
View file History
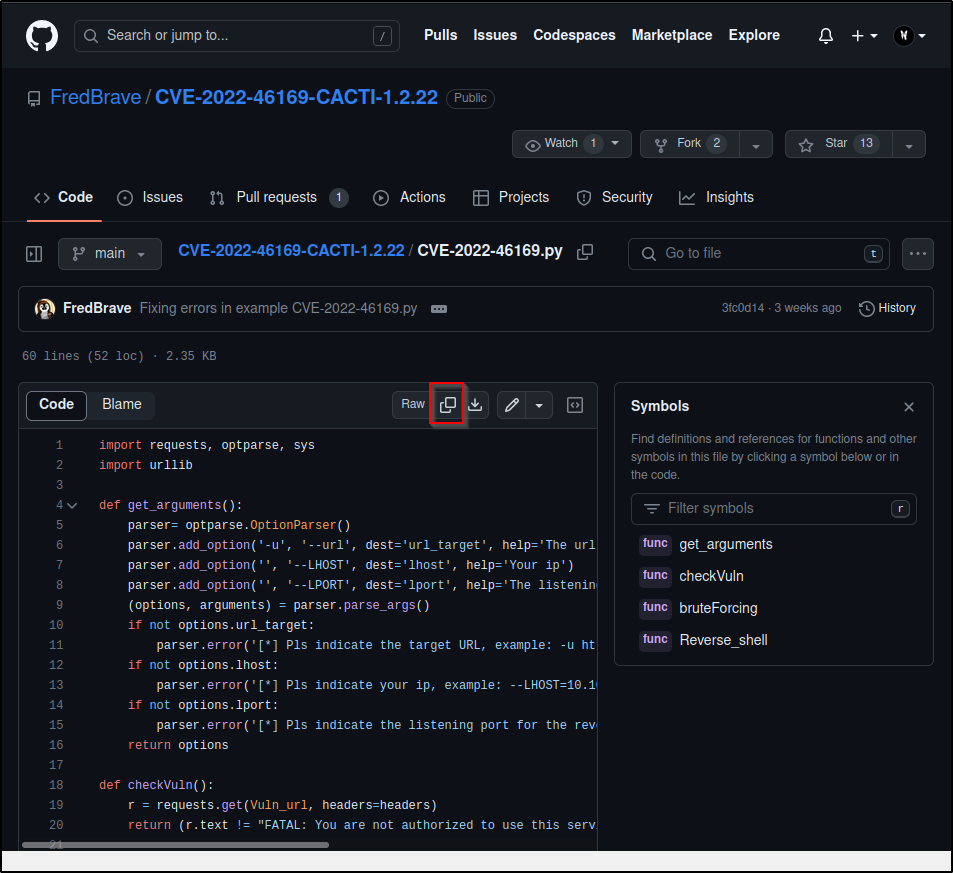[887, 308]
